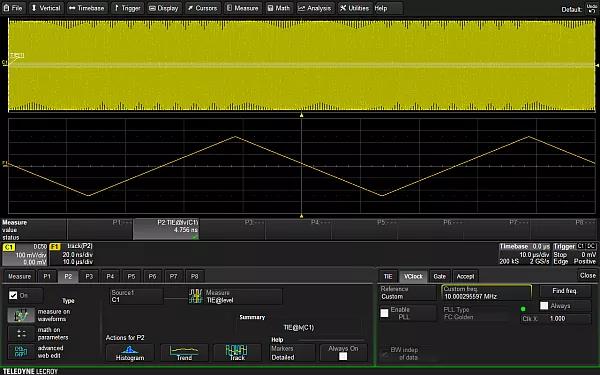Viewport: 600px width, 375px height.
Task: Click the undo icon at top right
Action: coord(591,8)
